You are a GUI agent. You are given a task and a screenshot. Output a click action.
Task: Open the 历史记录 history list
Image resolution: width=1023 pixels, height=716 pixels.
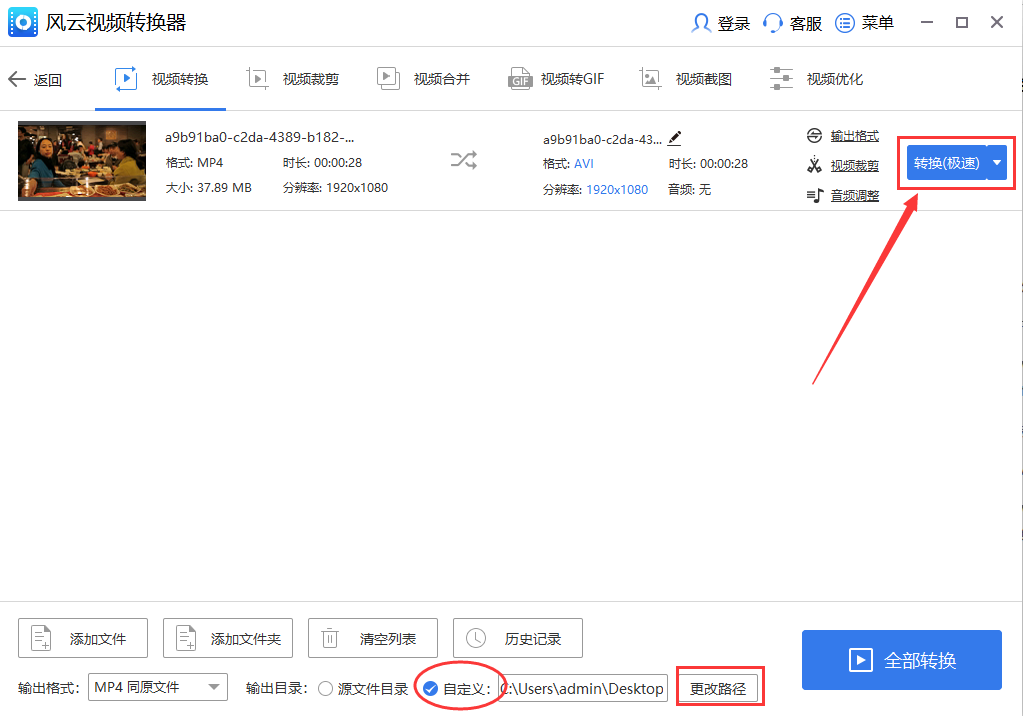click(517, 638)
